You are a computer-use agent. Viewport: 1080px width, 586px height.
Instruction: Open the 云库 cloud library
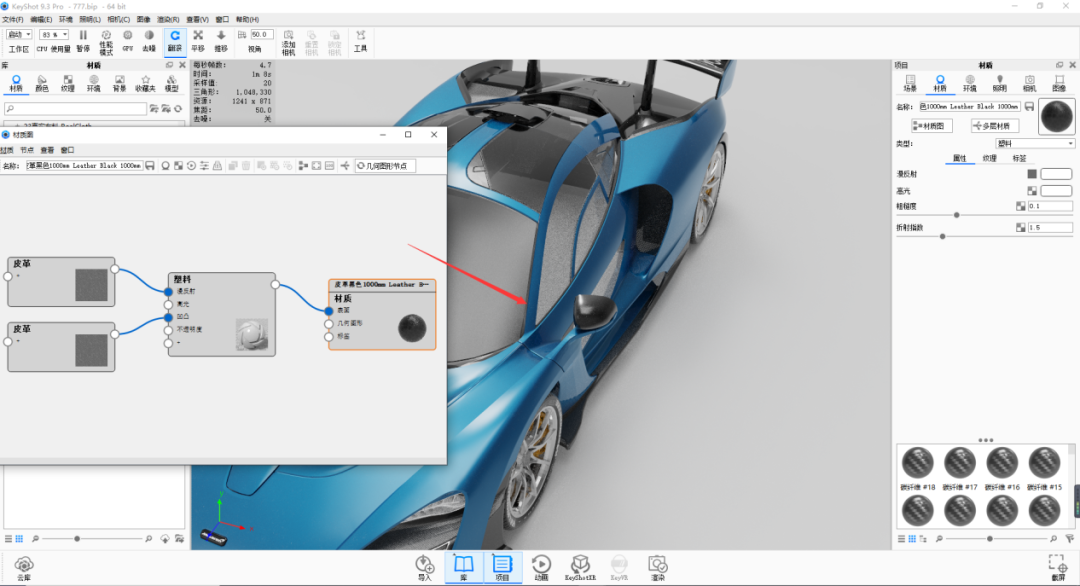24,569
